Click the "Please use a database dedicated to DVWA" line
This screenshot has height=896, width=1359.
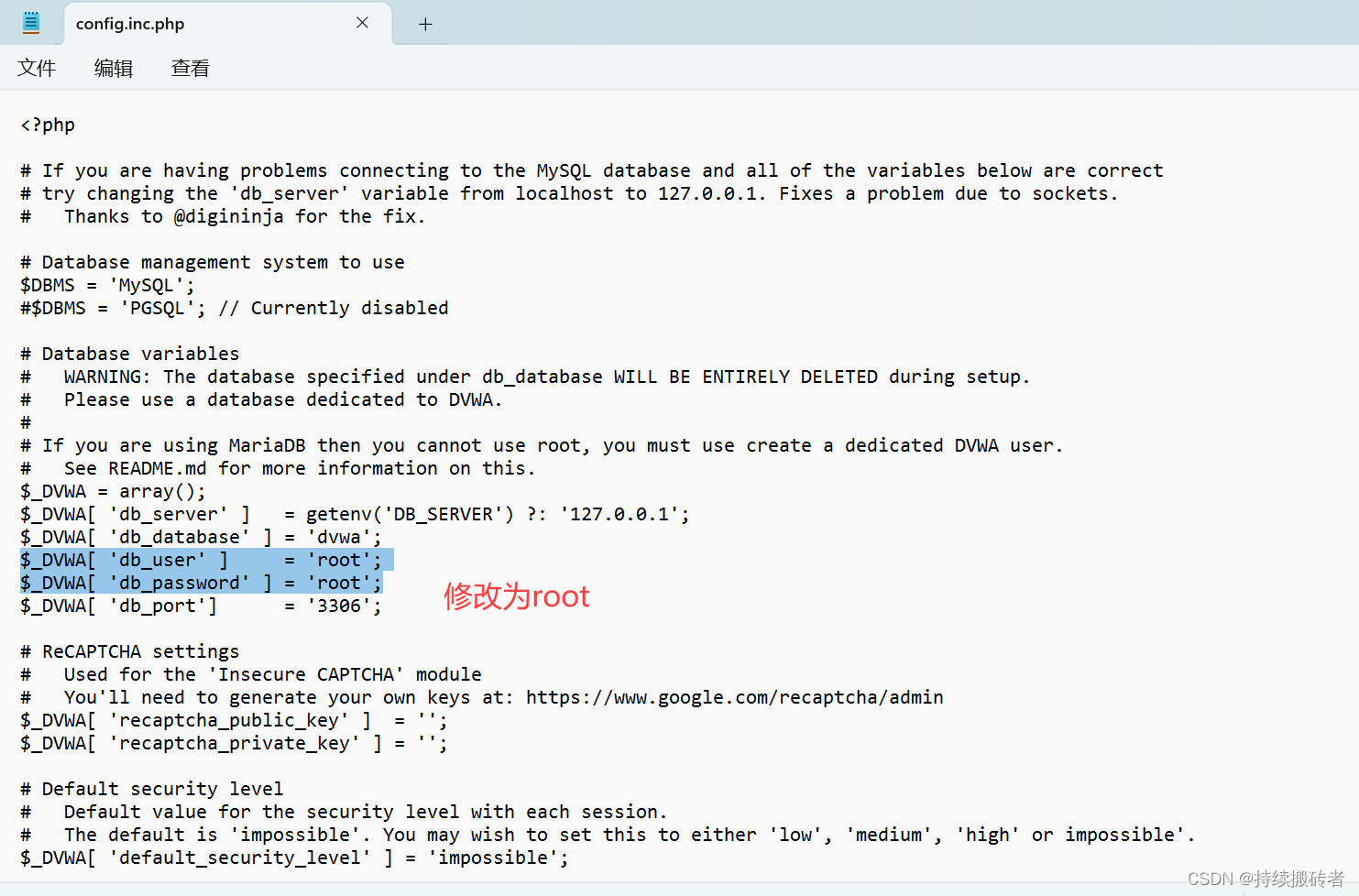pyautogui.click(x=261, y=399)
